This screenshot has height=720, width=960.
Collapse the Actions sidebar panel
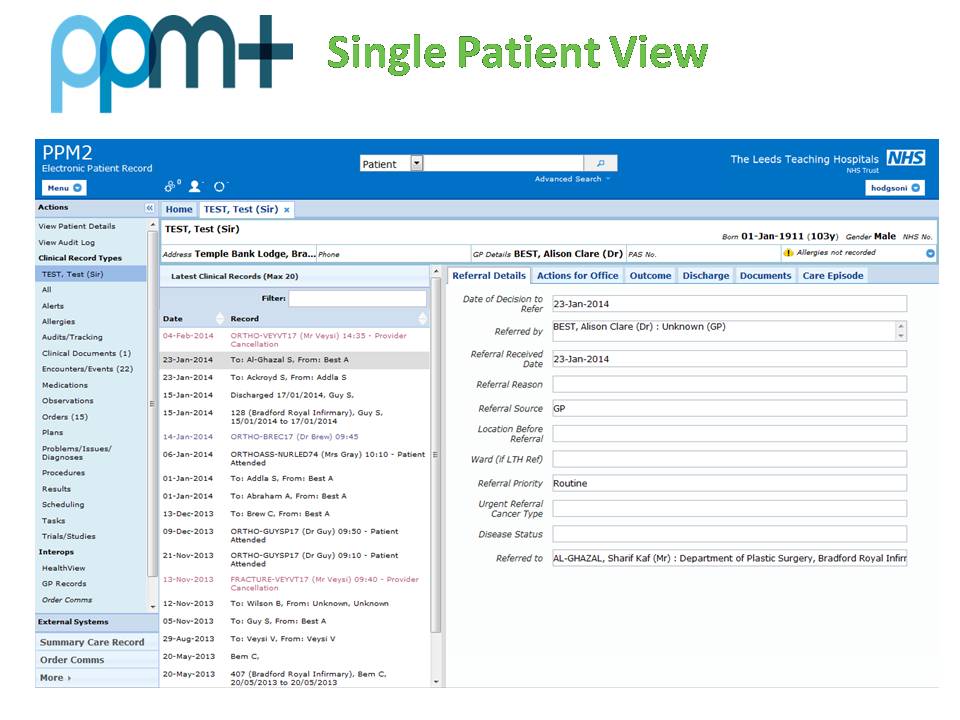(147, 209)
